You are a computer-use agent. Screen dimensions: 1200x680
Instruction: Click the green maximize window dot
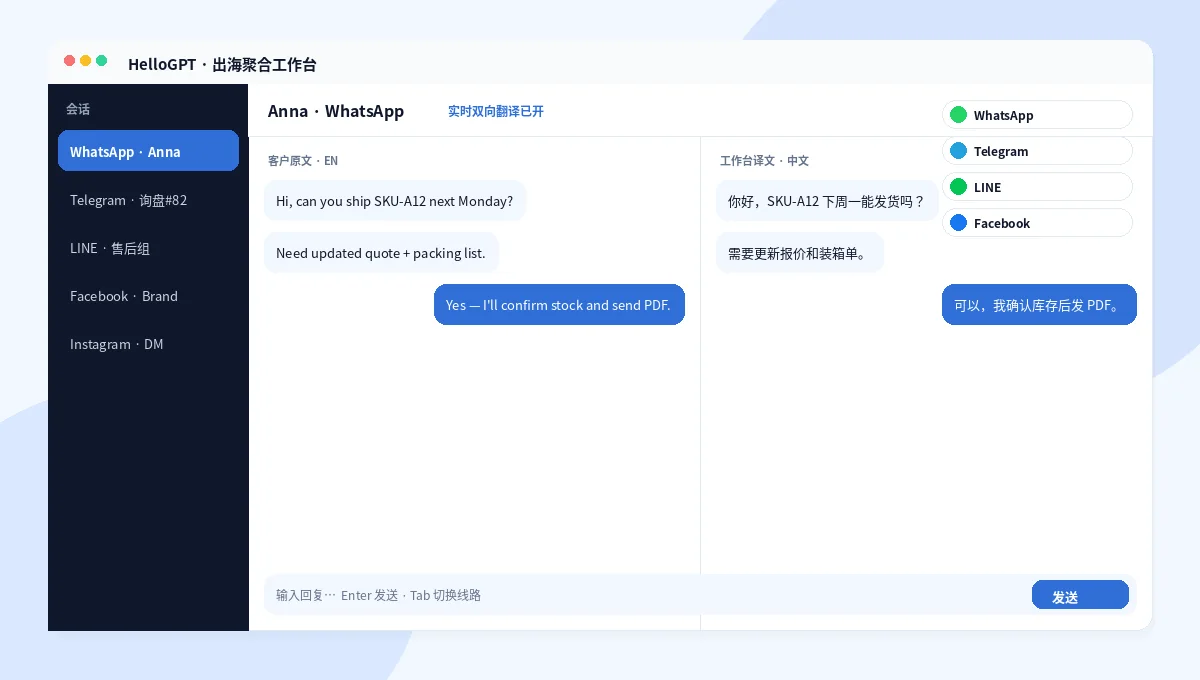[x=101, y=61]
